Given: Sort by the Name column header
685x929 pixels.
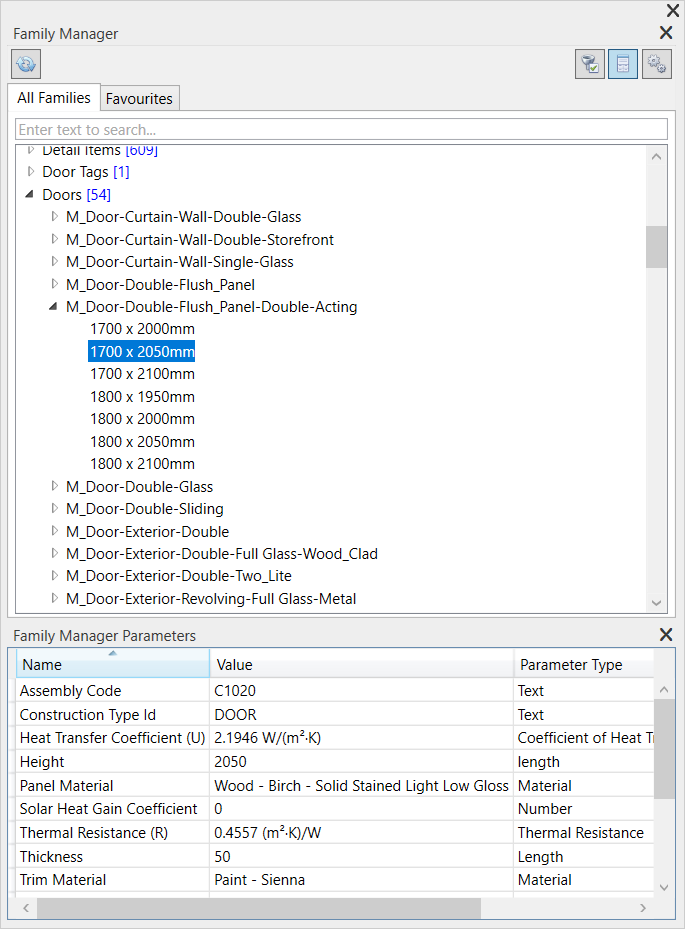Looking at the screenshot, I should coord(113,664).
